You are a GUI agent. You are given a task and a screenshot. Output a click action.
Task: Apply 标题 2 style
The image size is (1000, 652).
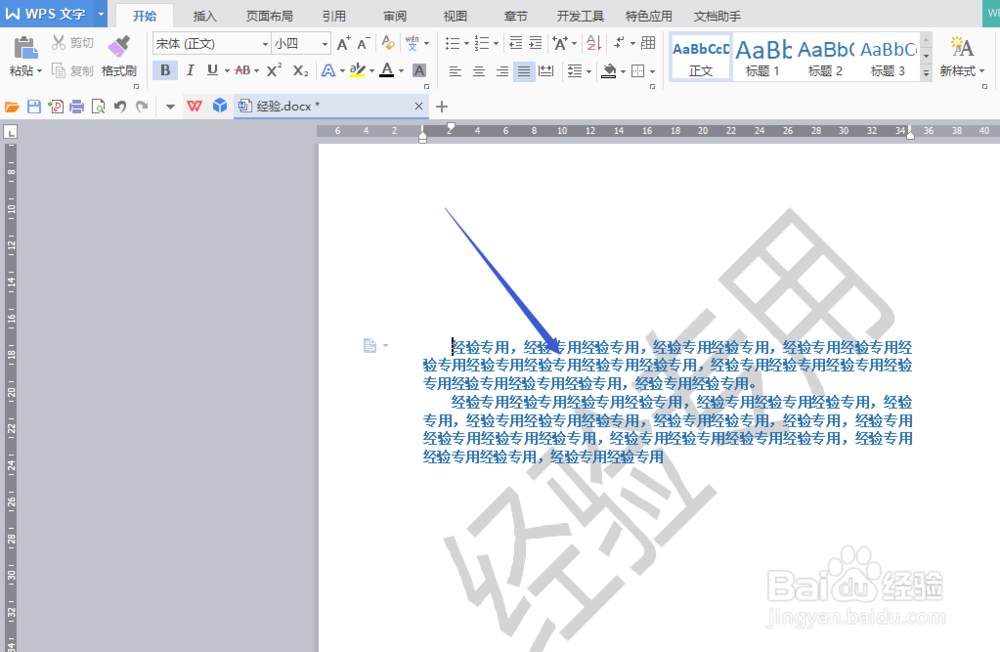click(x=825, y=58)
